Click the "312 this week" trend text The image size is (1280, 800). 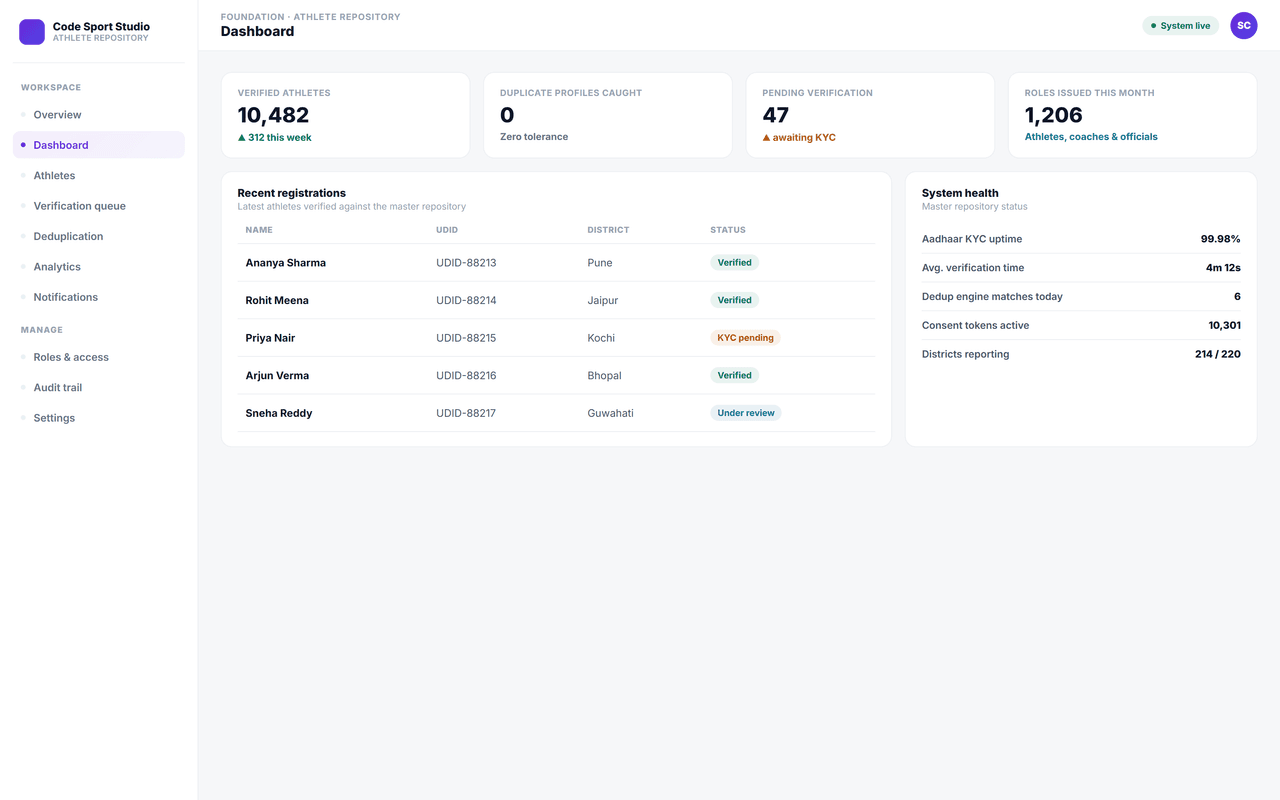(x=275, y=138)
